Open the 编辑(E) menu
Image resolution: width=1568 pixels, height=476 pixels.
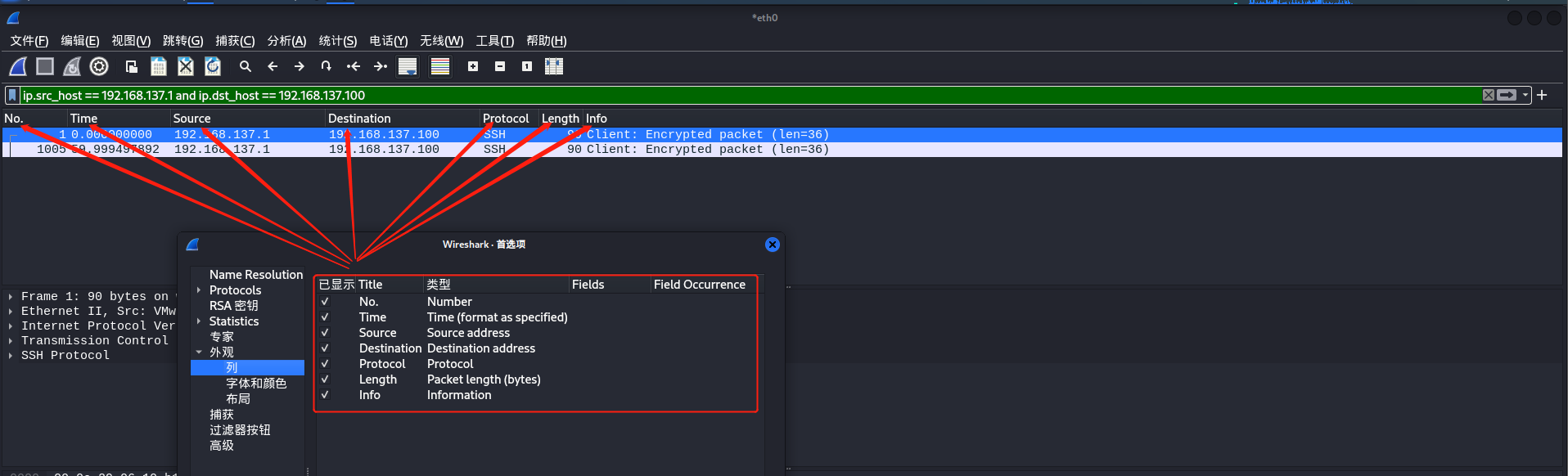80,41
